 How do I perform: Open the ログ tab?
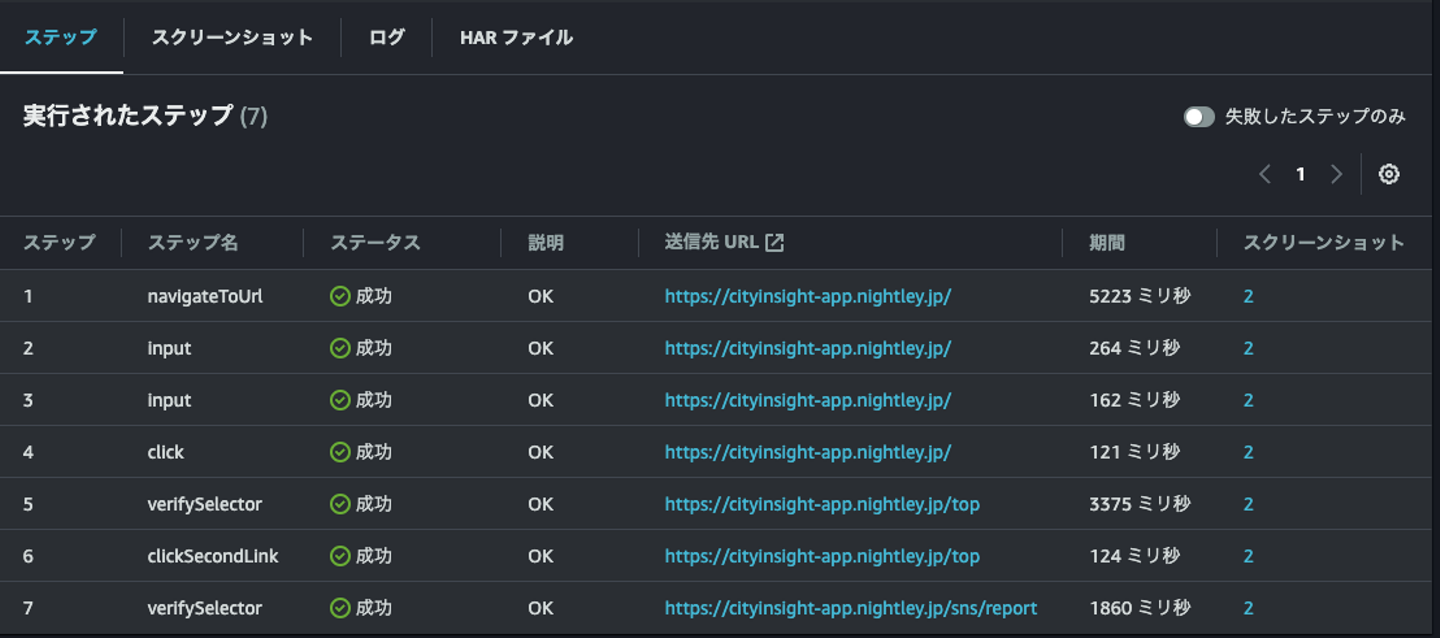(x=387, y=38)
